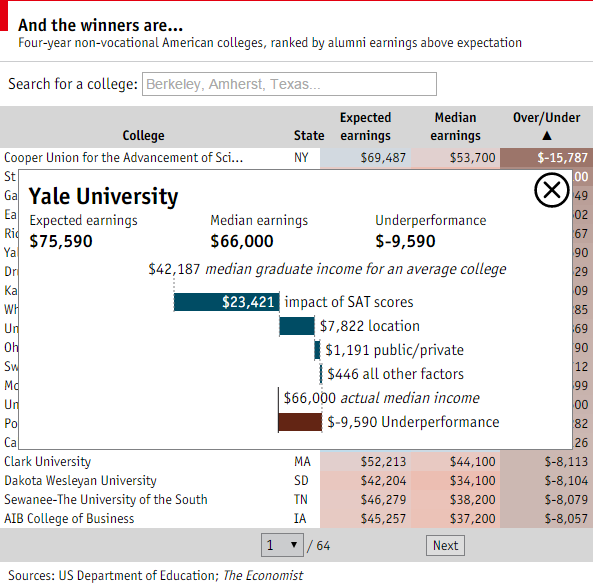Image resolution: width=596 pixels, height=588 pixels.
Task: Sort by the State column header
Action: 309,136
